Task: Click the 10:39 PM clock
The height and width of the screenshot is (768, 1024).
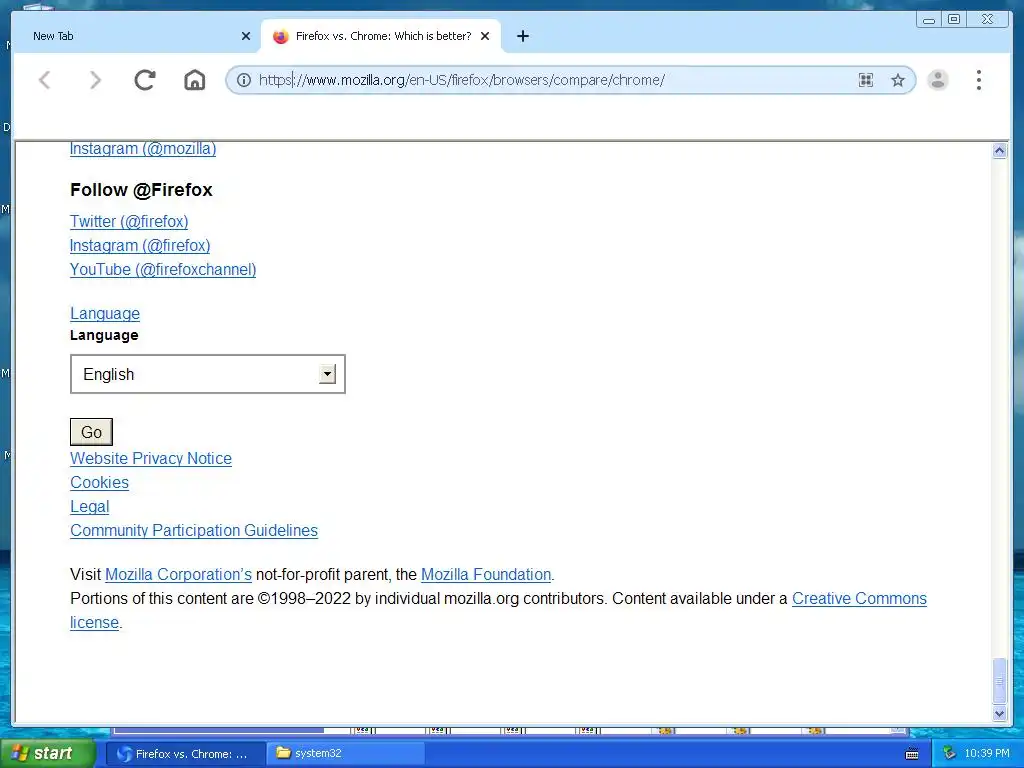Action: point(987,754)
